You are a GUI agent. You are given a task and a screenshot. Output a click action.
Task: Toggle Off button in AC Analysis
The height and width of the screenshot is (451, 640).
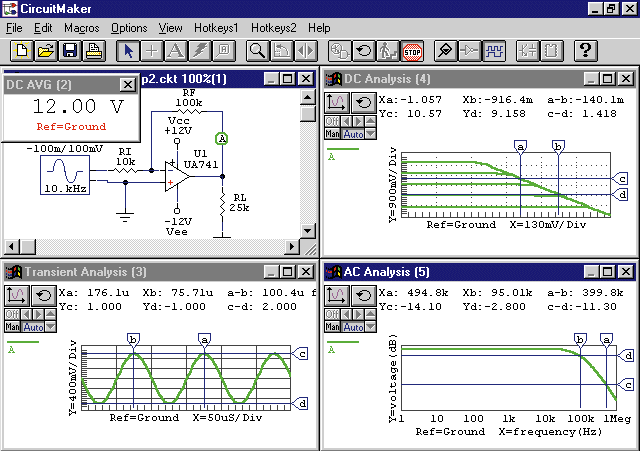(x=332, y=314)
